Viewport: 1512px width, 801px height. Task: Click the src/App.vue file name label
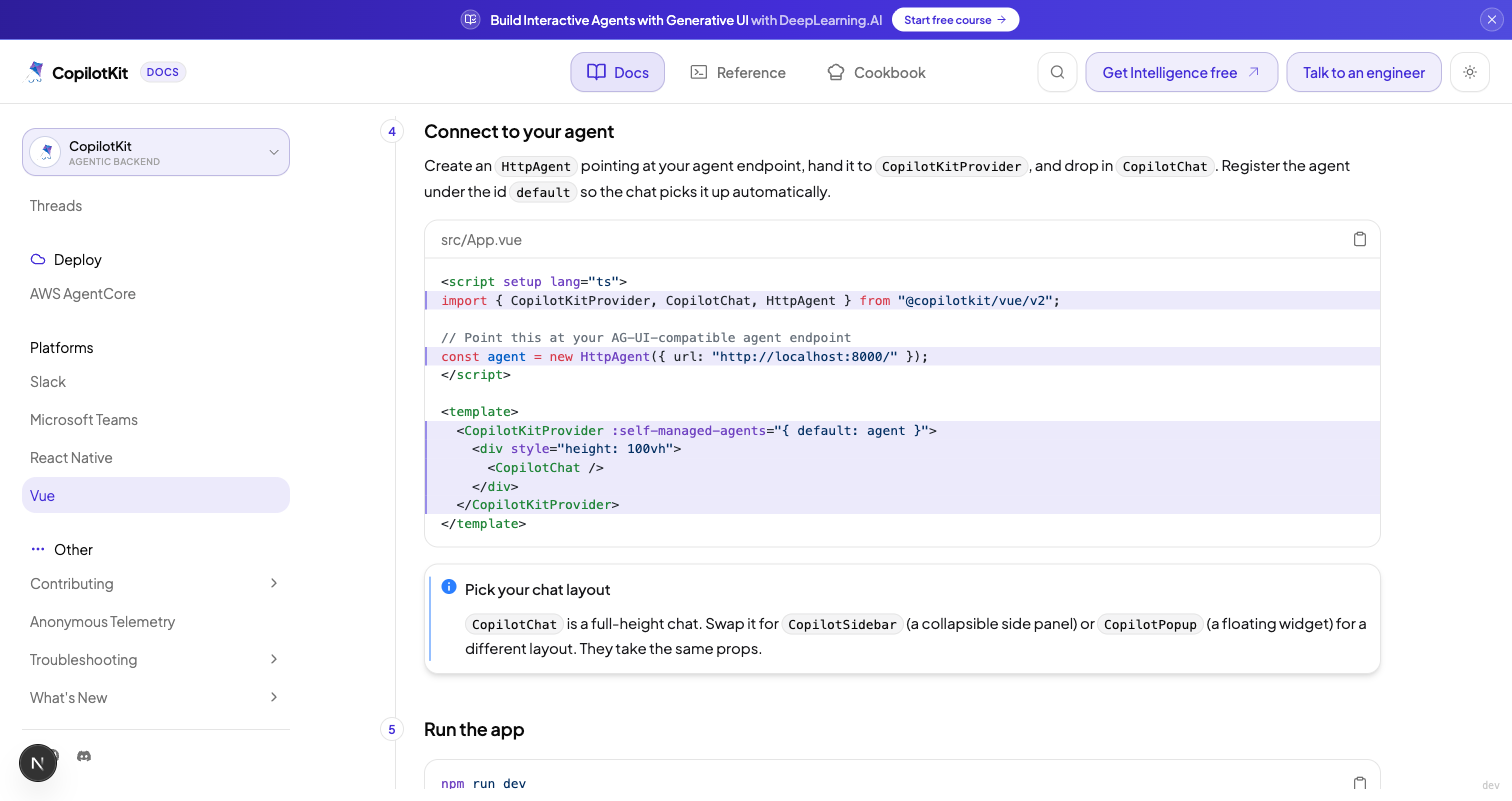click(x=481, y=240)
